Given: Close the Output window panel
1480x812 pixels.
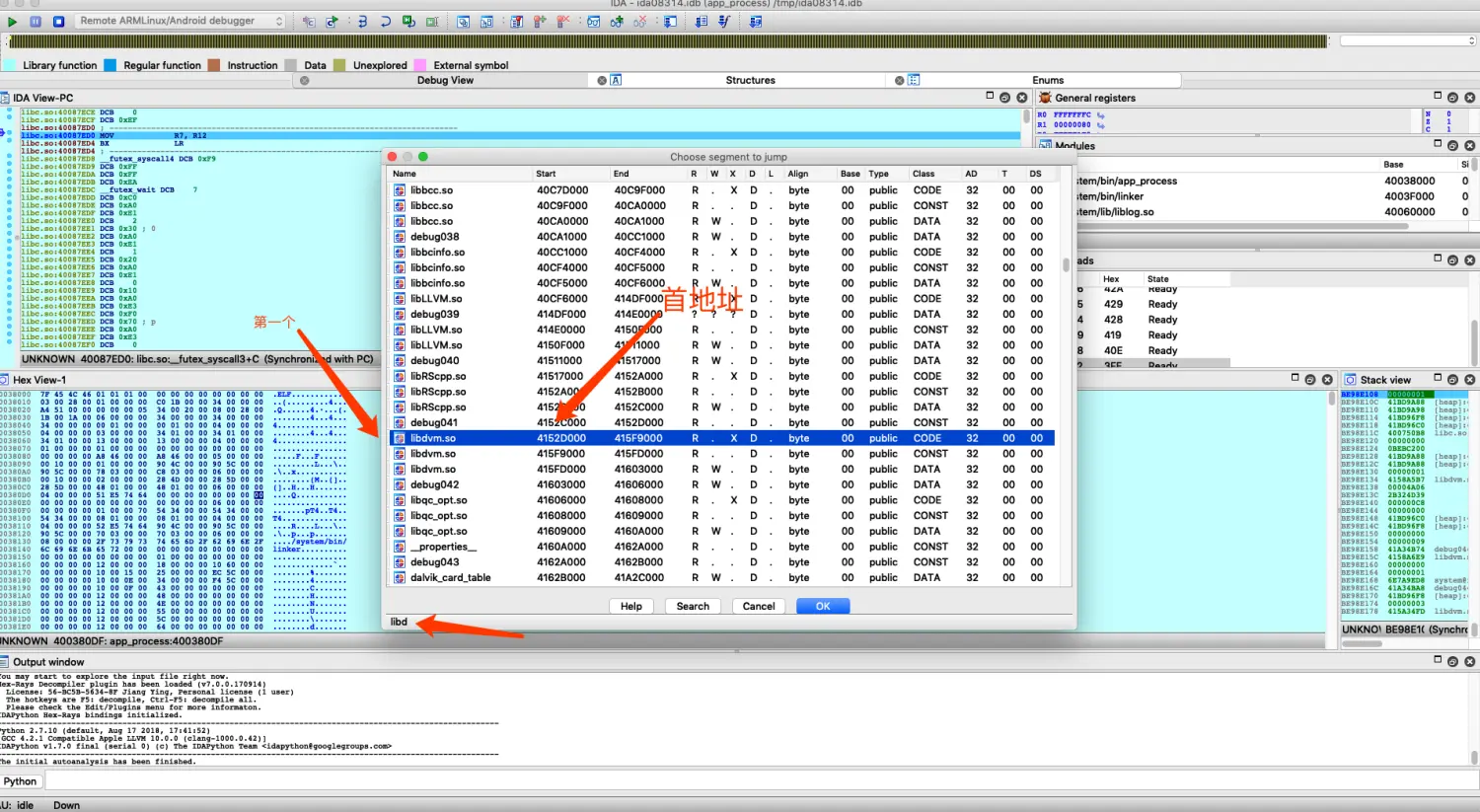Looking at the screenshot, I should tap(1469, 662).
